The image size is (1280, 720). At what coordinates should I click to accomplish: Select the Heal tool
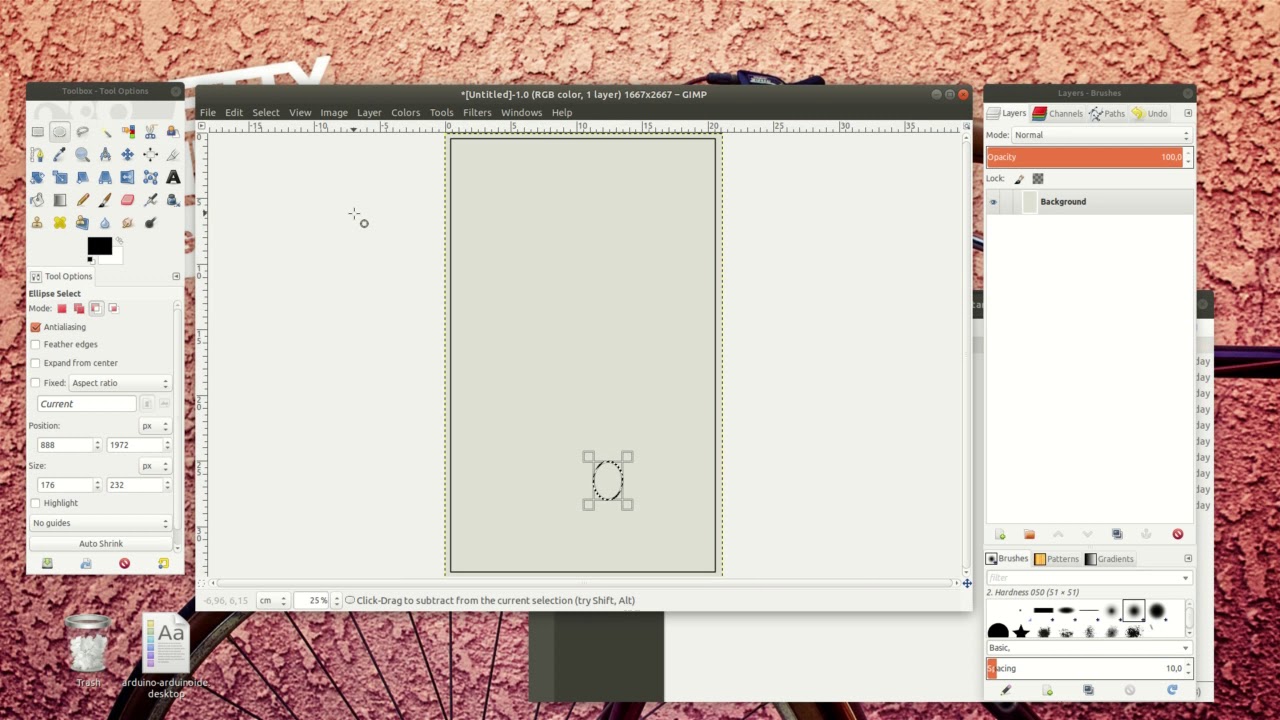pyautogui.click(x=60, y=222)
